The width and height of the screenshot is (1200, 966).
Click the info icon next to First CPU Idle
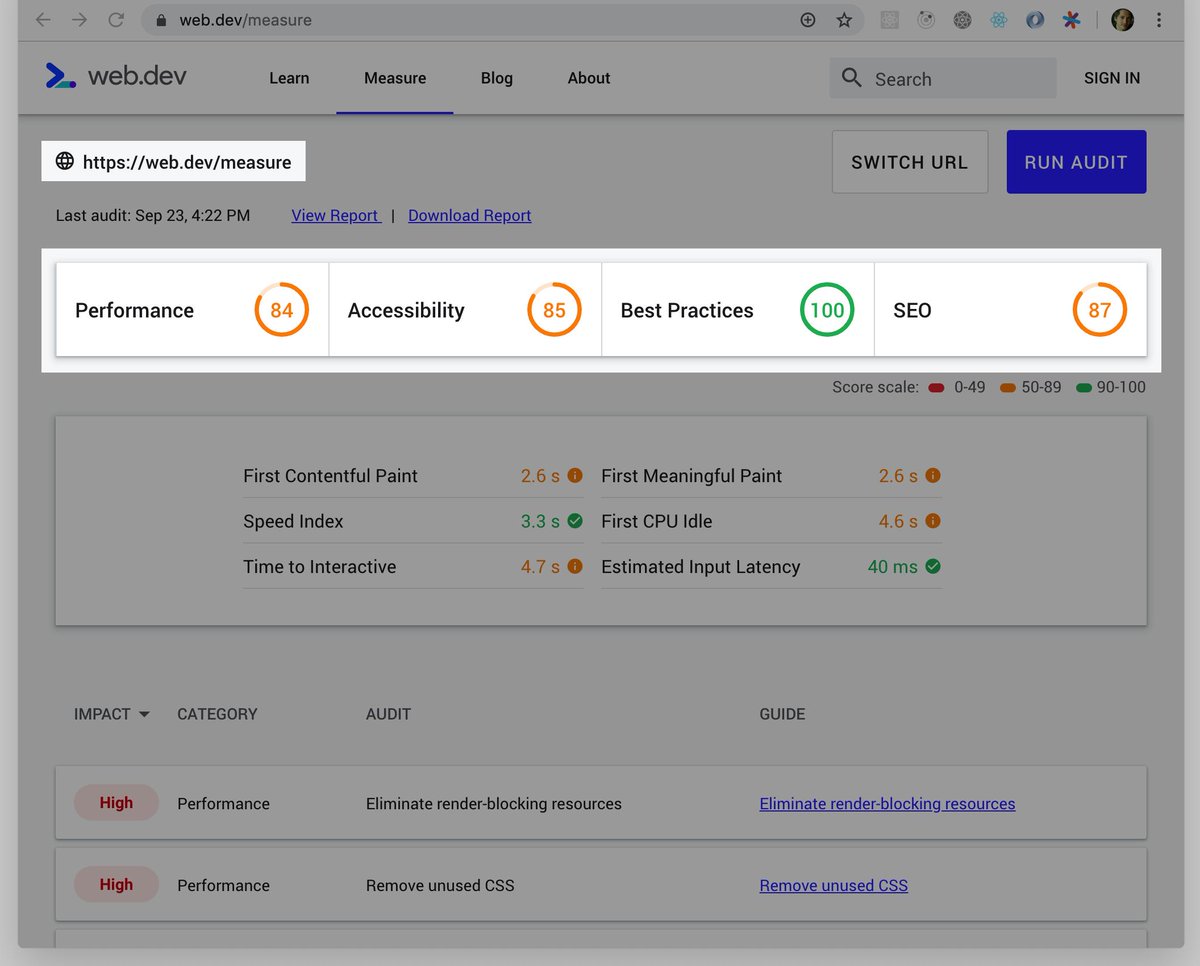[933, 521]
